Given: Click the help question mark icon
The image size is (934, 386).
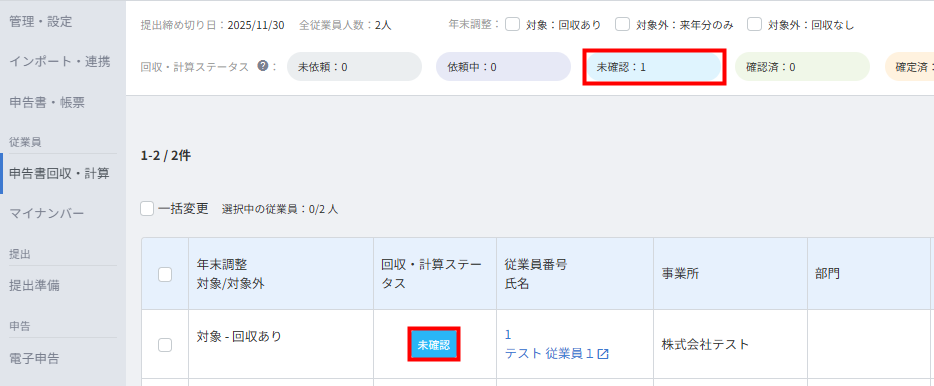Looking at the screenshot, I should click(263, 66).
